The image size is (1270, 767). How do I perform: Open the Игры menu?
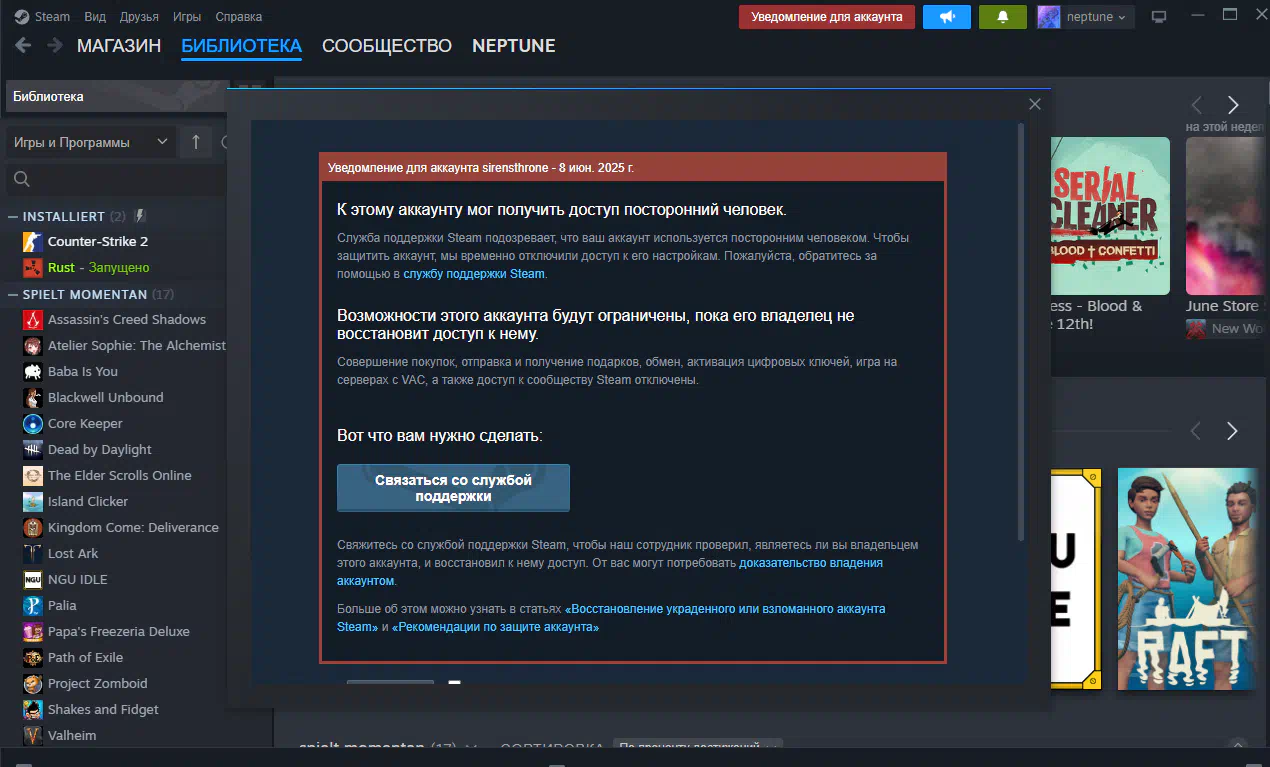pos(187,17)
